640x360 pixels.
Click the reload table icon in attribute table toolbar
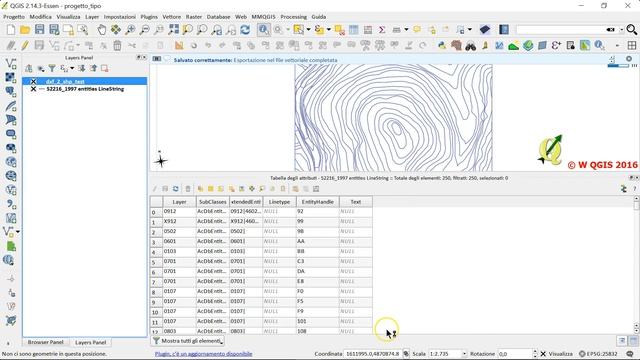(x=176, y=189)
